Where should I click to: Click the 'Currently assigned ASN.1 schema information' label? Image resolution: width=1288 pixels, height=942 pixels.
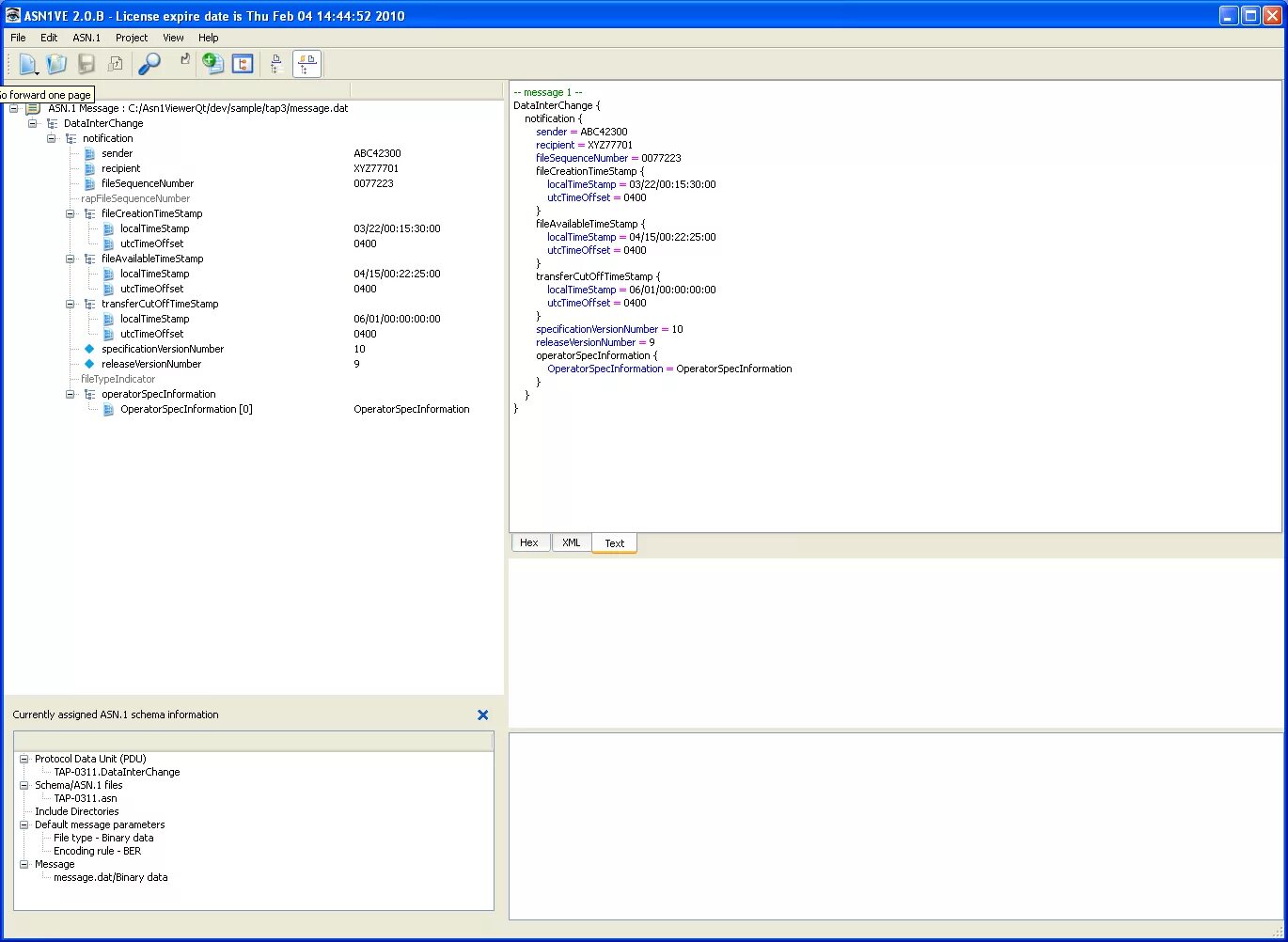(x=116, y=714)
